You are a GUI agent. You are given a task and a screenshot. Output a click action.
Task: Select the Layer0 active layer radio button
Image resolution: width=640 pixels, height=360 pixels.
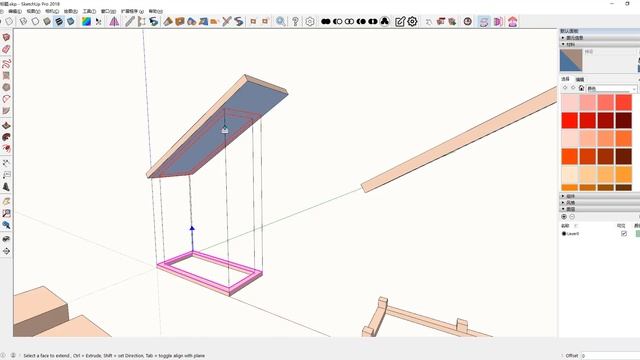(x=564, y=233)
